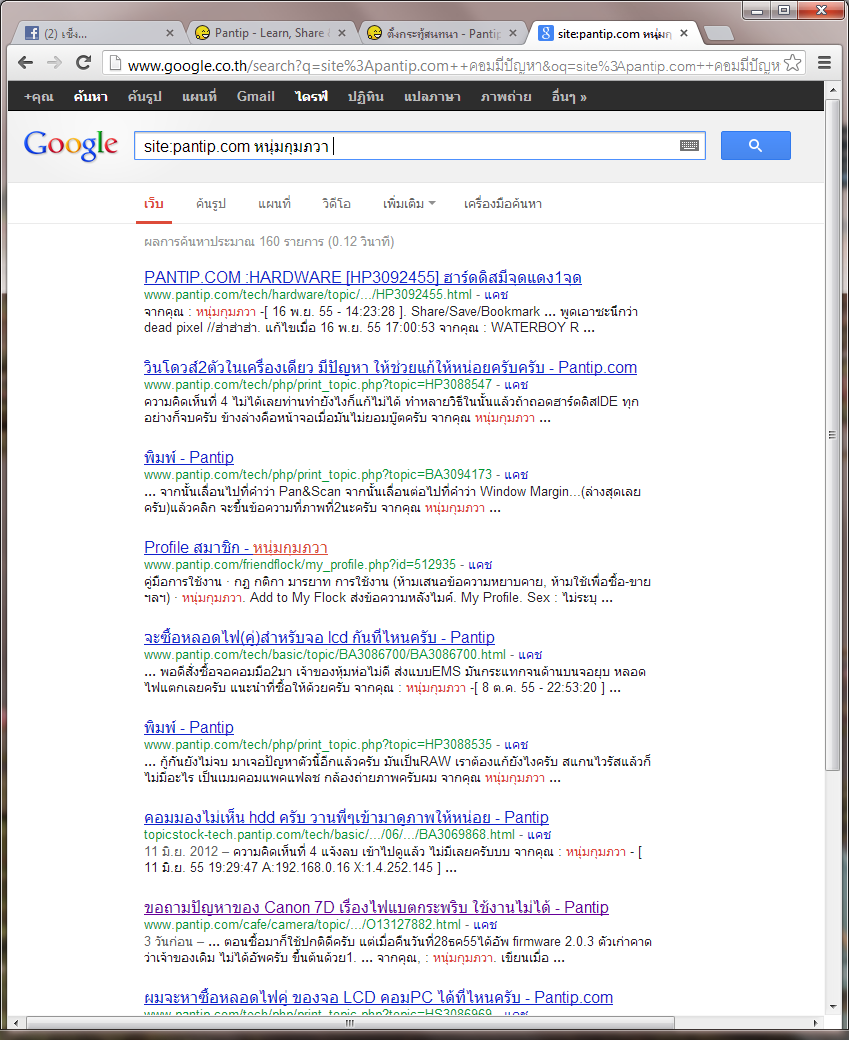The height and width of the screenshot is (1040, 849).
Task: Select the แผนที่ results tab
Action: click(274, 204)
